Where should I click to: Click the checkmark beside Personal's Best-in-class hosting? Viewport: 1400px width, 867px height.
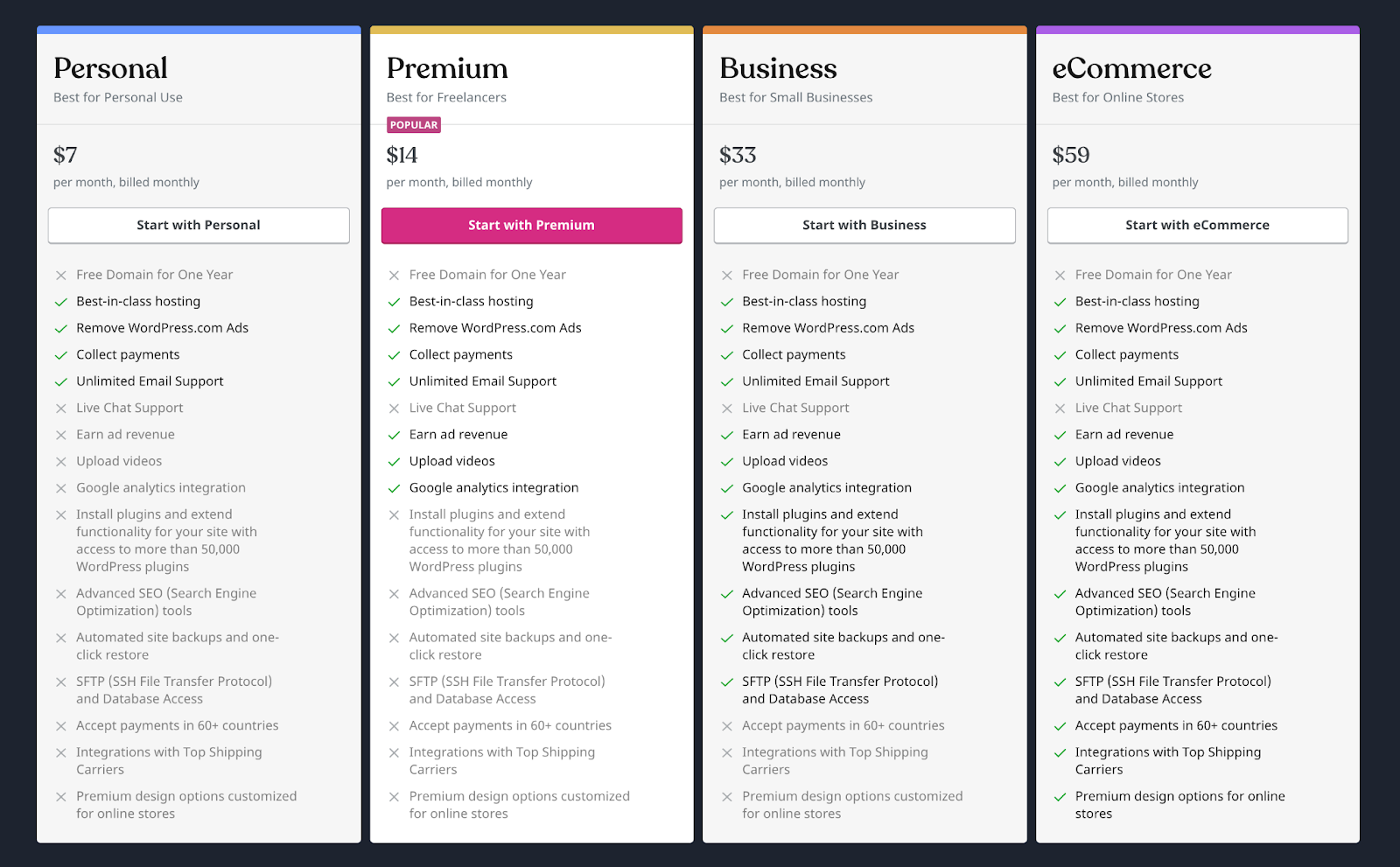tap(61, 302)
